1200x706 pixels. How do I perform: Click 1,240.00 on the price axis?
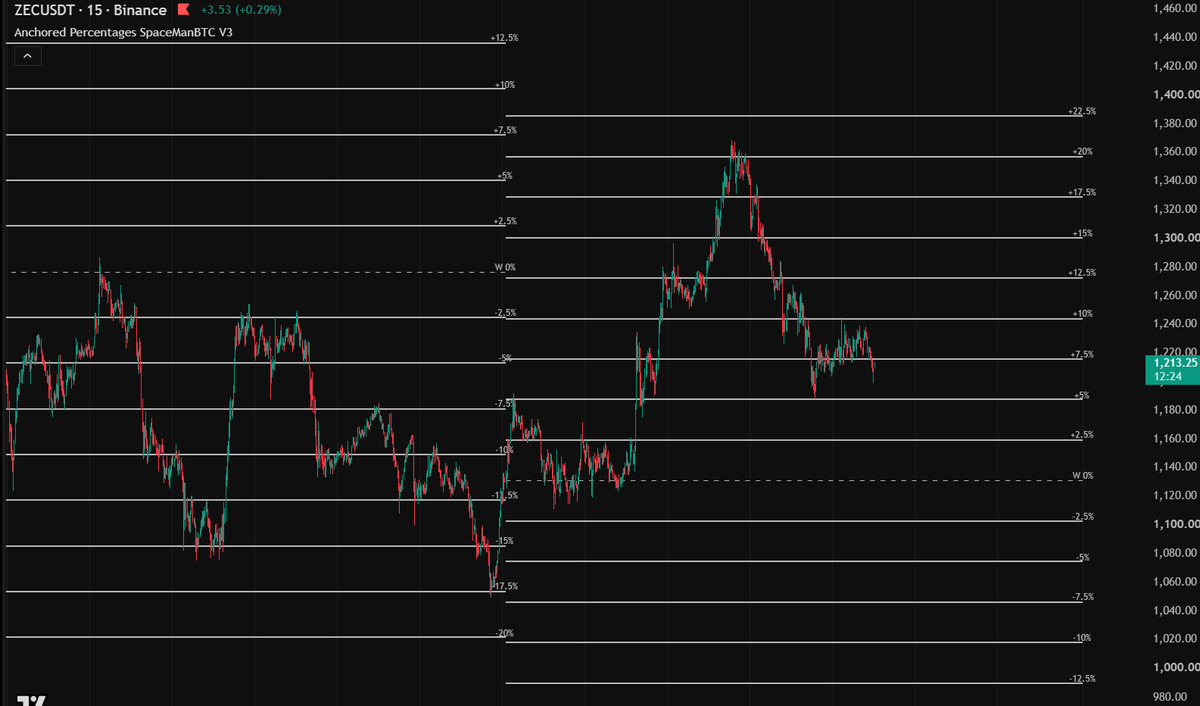click(x=1175, y=324)
